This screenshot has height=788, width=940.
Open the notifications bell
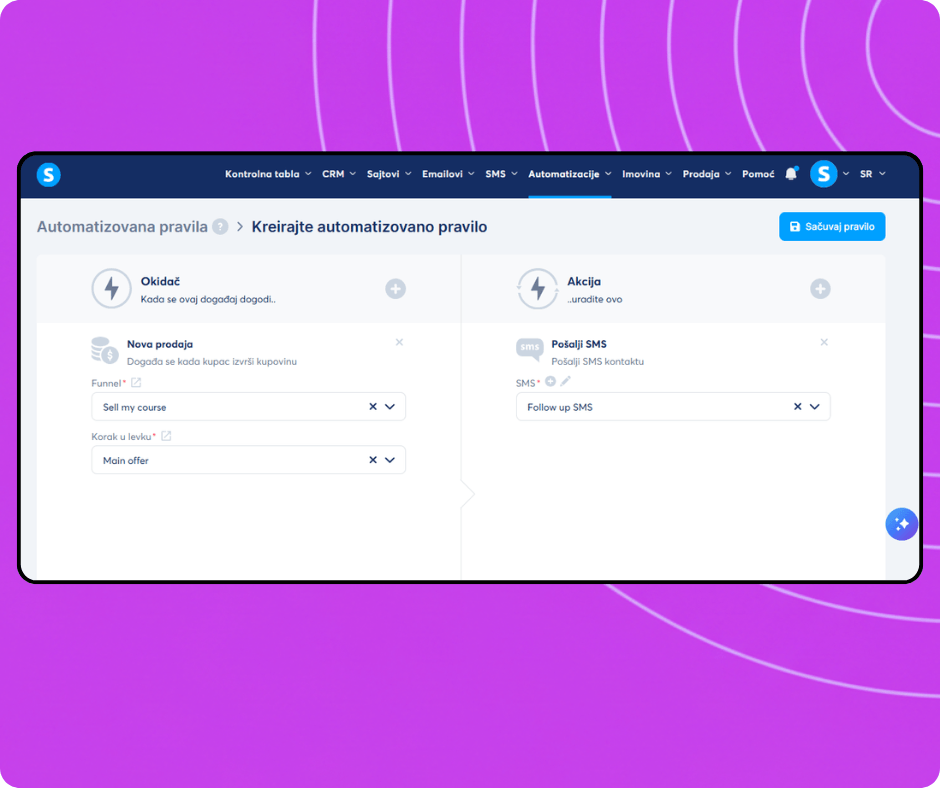click(x=791, y=174)
